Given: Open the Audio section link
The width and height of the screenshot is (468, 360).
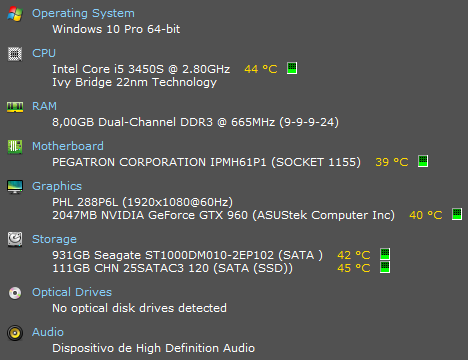Looking at the screenshot, I should (x=48, y=332).
